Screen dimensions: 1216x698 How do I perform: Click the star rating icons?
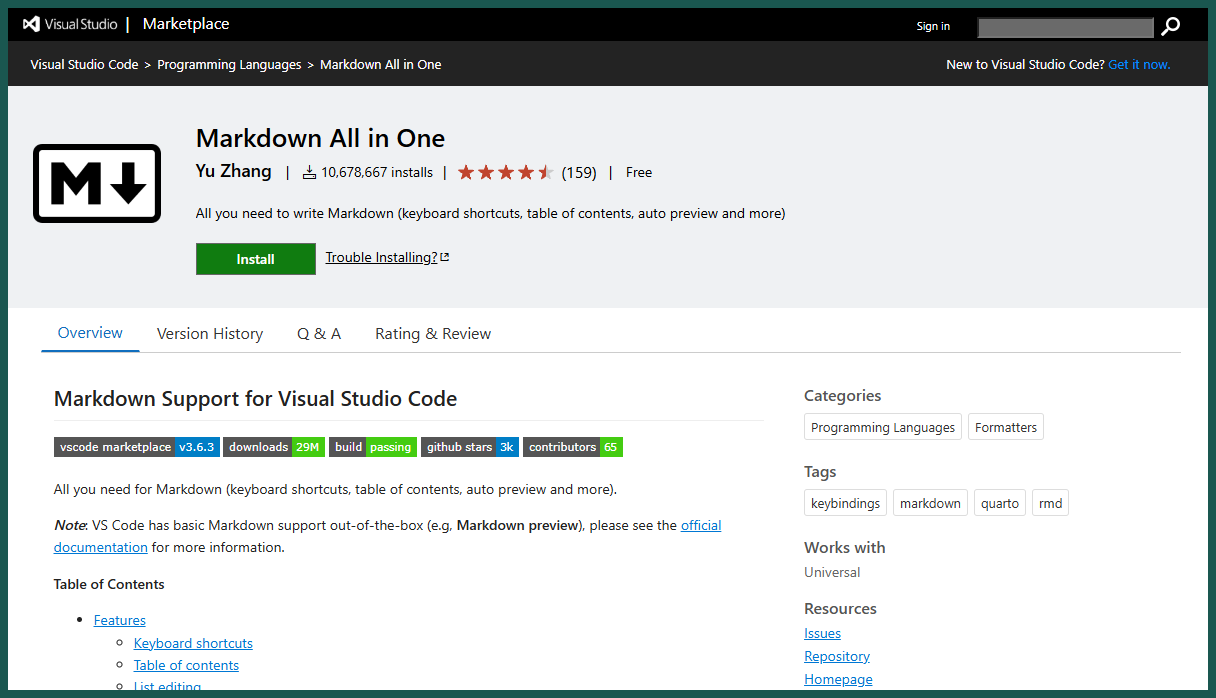pyautogui.click(x=506, y=172)
